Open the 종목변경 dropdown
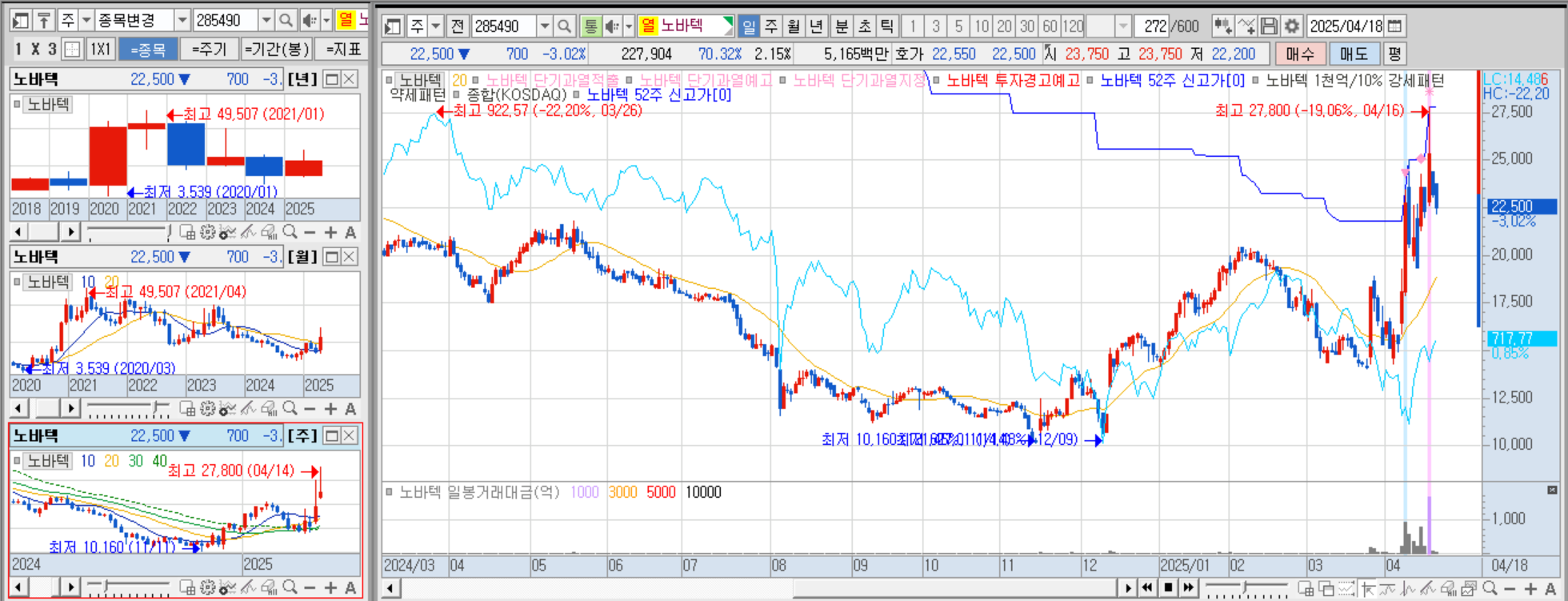1568x601 pixels. pyautogui.click(x=183, y=20)
